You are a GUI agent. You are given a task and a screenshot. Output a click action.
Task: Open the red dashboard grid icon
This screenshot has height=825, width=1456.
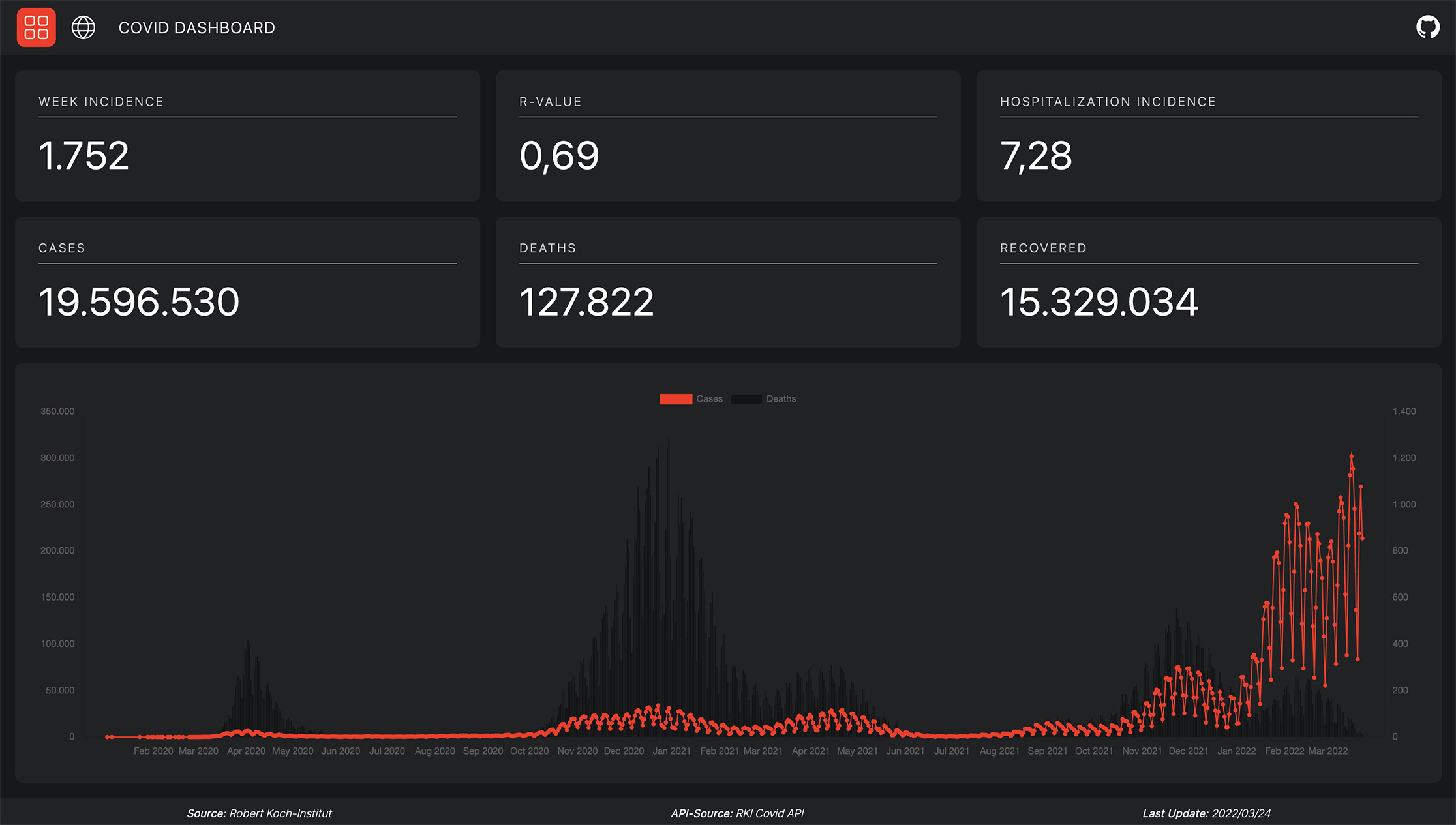[x=37, y=27]
